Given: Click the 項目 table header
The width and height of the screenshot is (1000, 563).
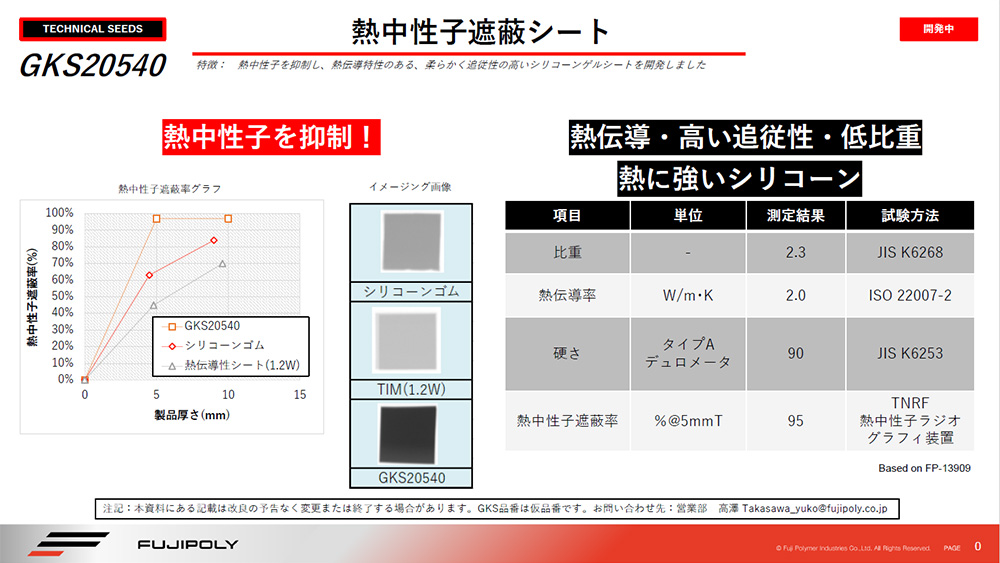Looking at the screenshot, I should (567, 216).
